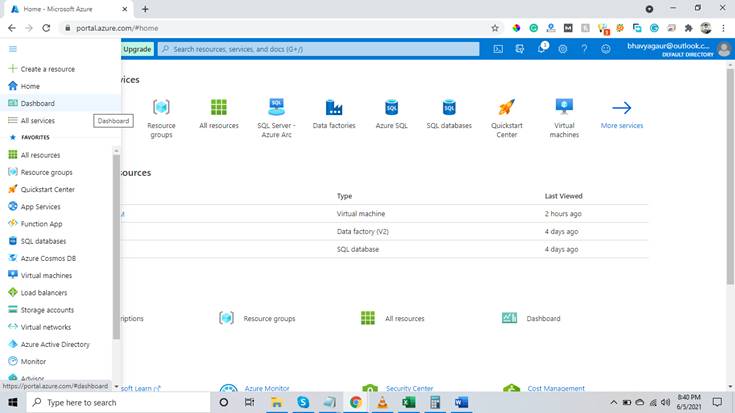This screenshot has height=413, width=735.
Task: Open Dashboard under Navigate
Action: (x=531, y=318)
